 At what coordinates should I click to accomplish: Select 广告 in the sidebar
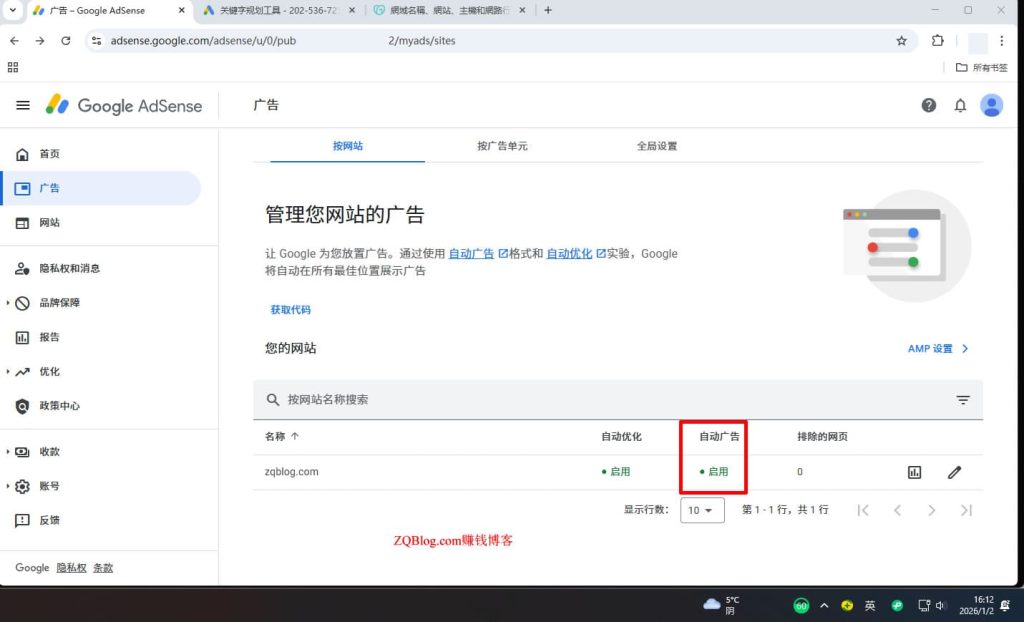101,188
